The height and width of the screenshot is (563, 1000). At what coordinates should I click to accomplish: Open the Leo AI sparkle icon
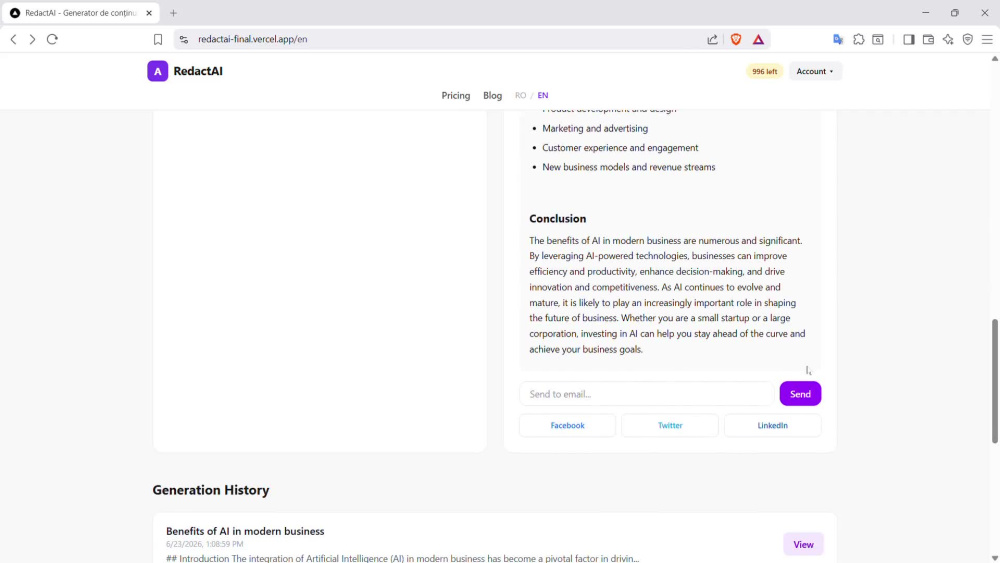pos(948,39)
